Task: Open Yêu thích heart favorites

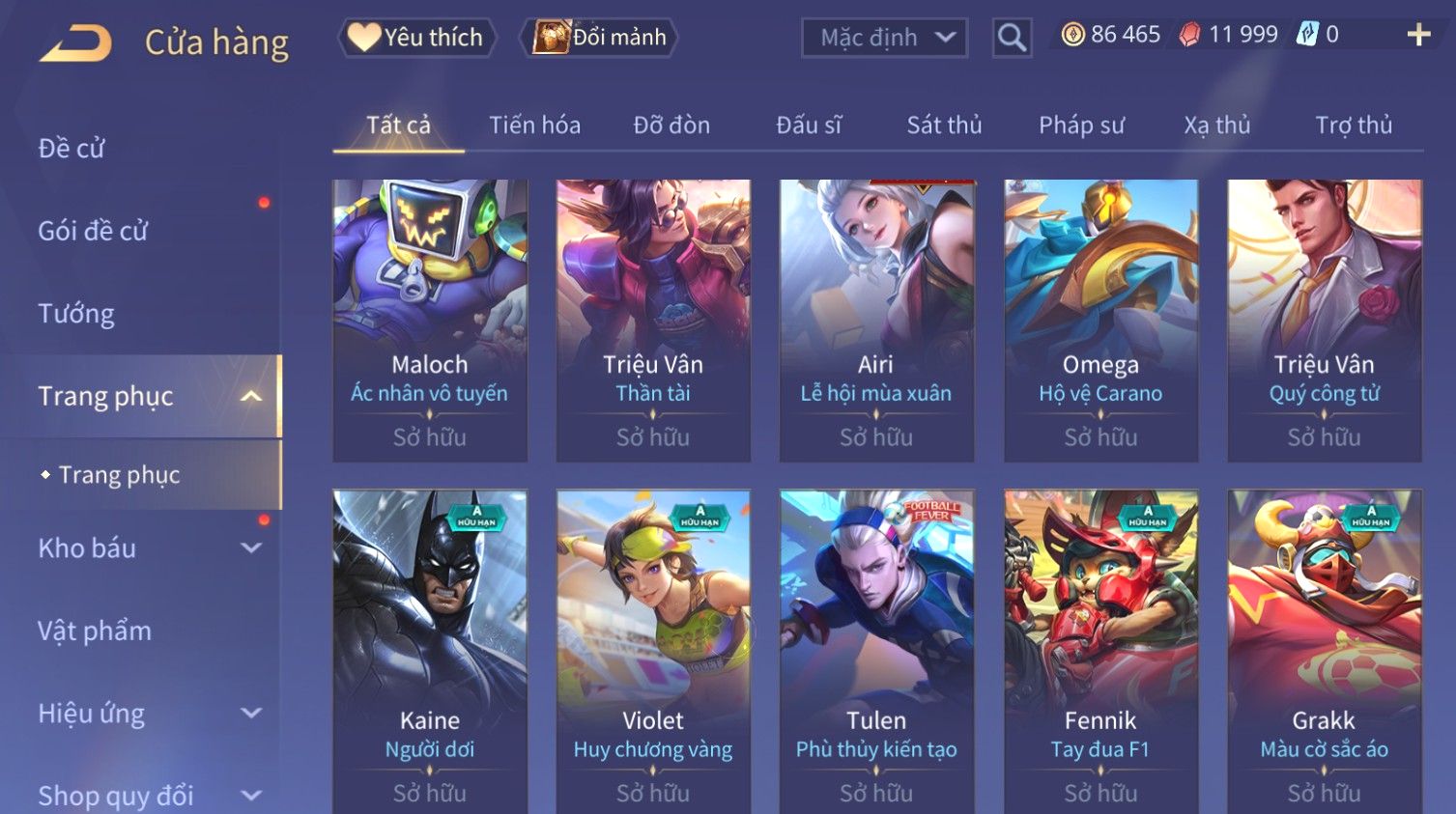Action: click(x=416, y=38)
